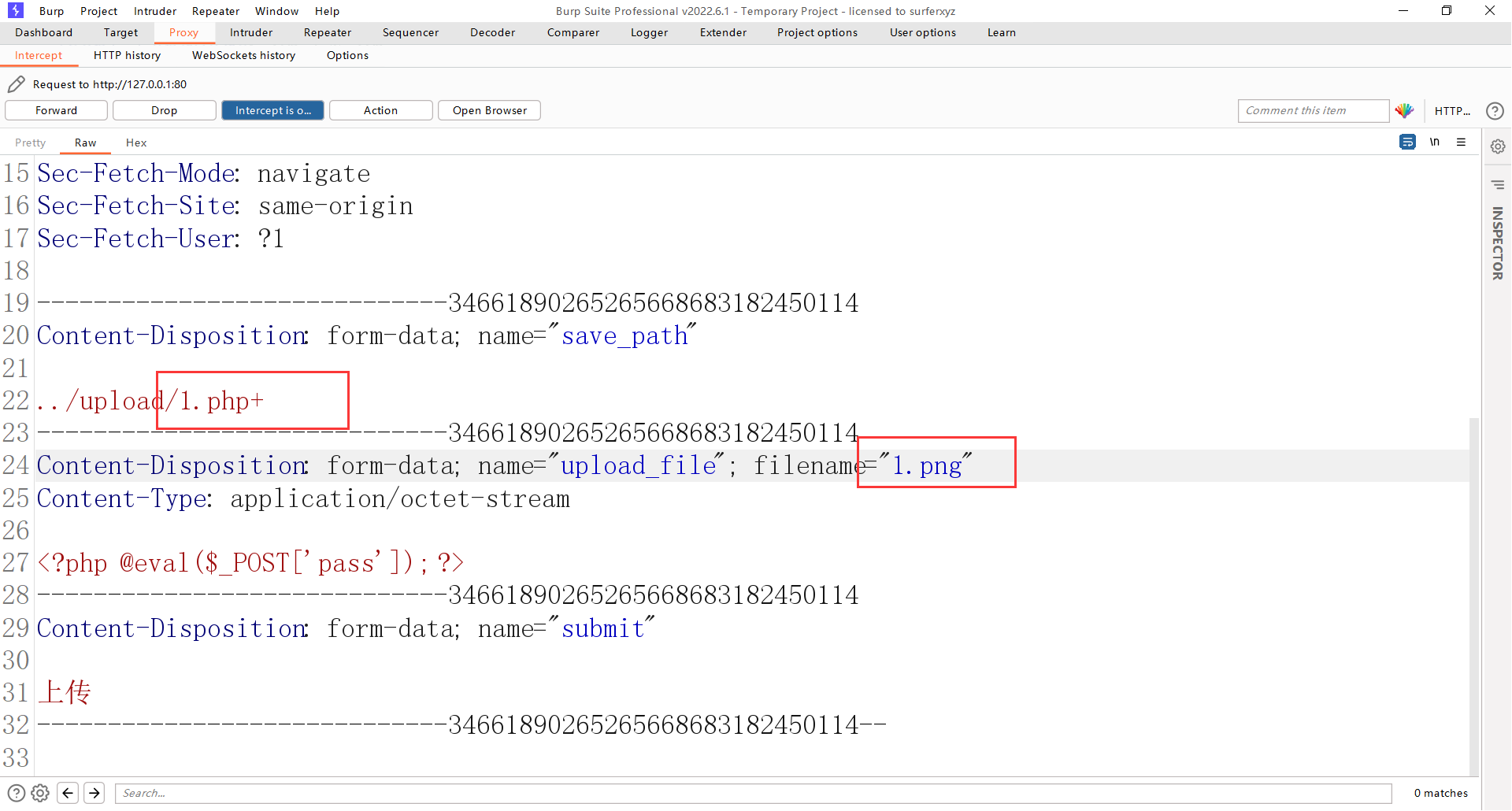Switch to Raw view
Screen dimensions: 1512x811
click(85, 143)
